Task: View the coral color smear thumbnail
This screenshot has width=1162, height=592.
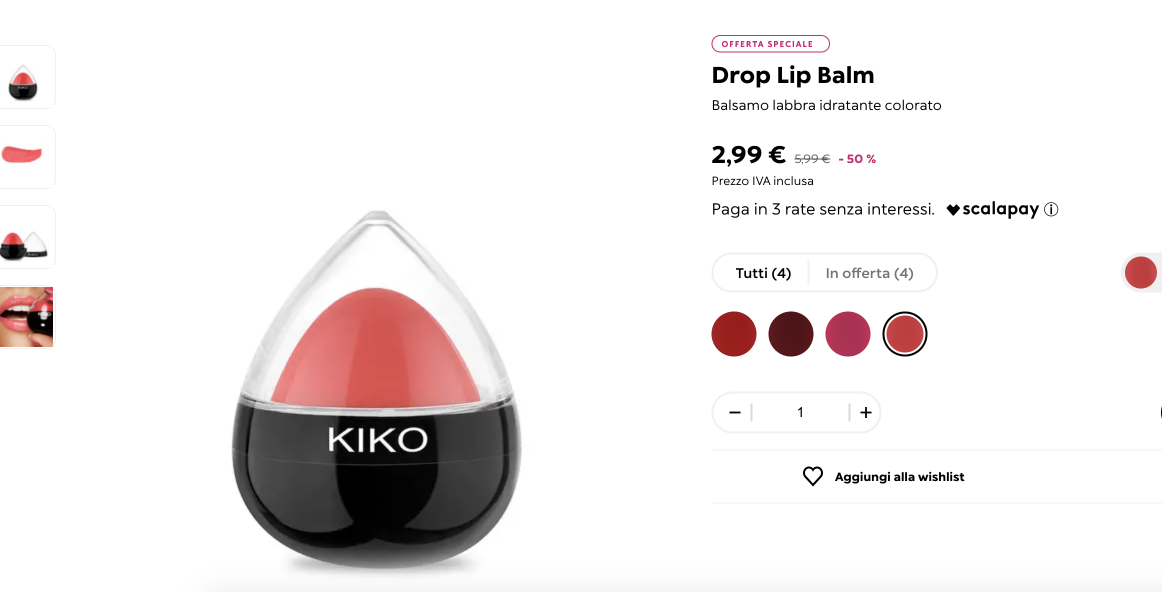Action: point(26,156)
